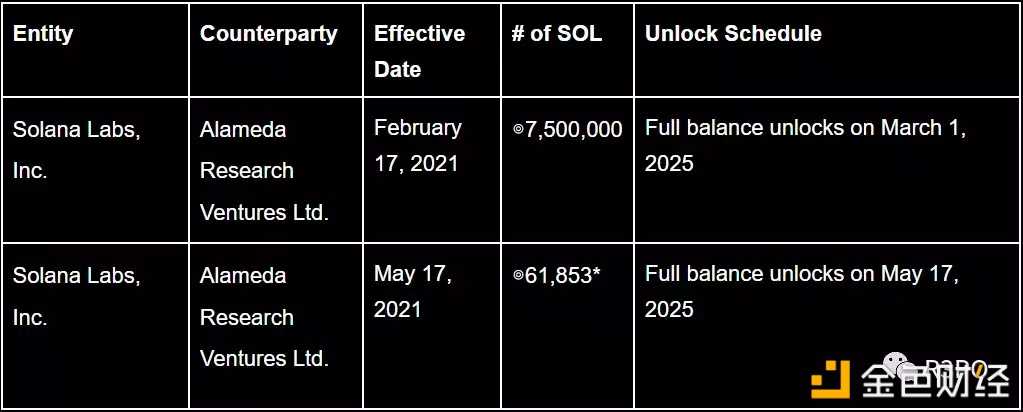Click the SOL symbol before 7,500,000

[x=518, y=130]
